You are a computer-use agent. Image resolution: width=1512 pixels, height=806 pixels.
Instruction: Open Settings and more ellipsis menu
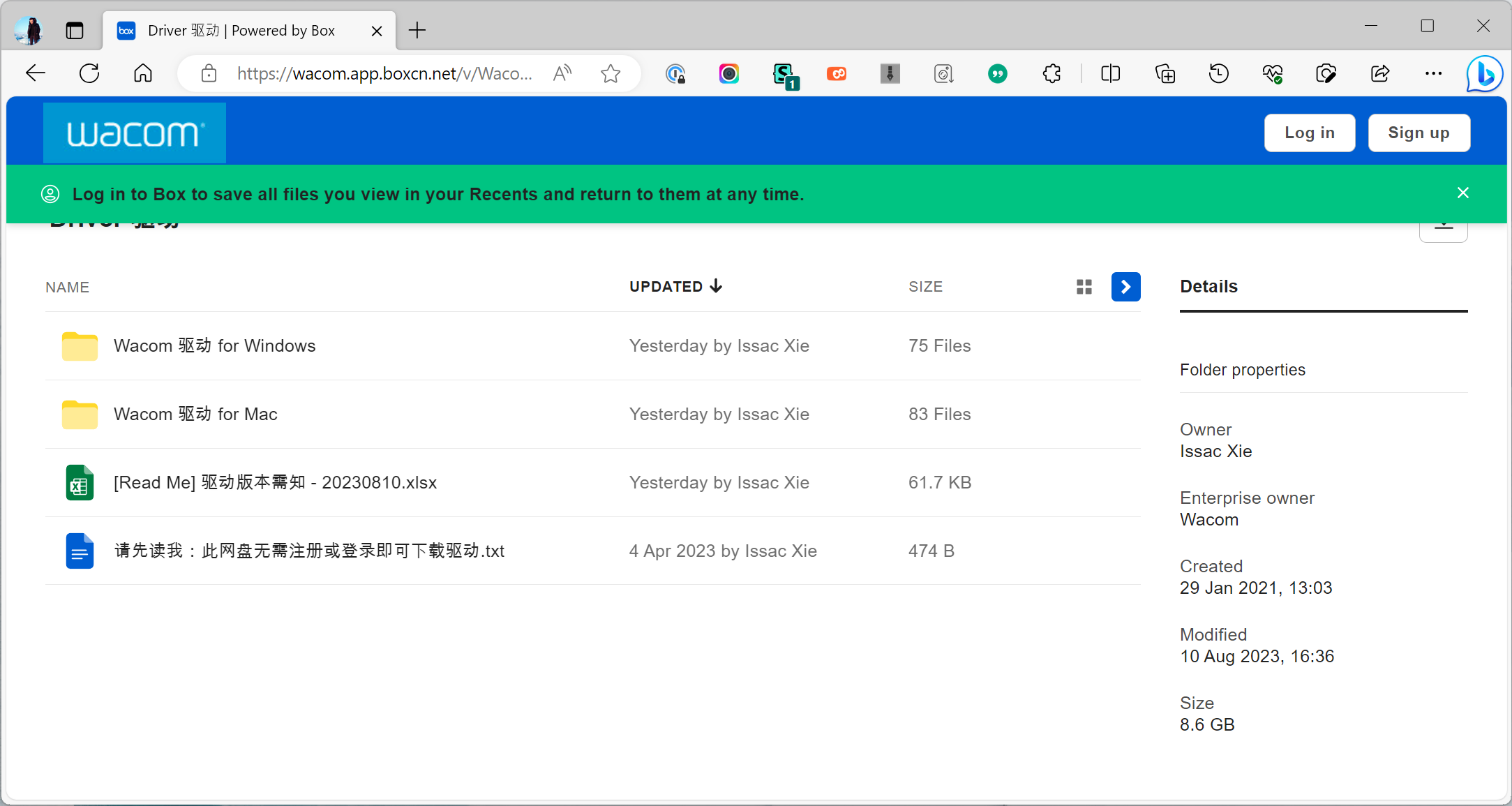[x=1433, y=73]
